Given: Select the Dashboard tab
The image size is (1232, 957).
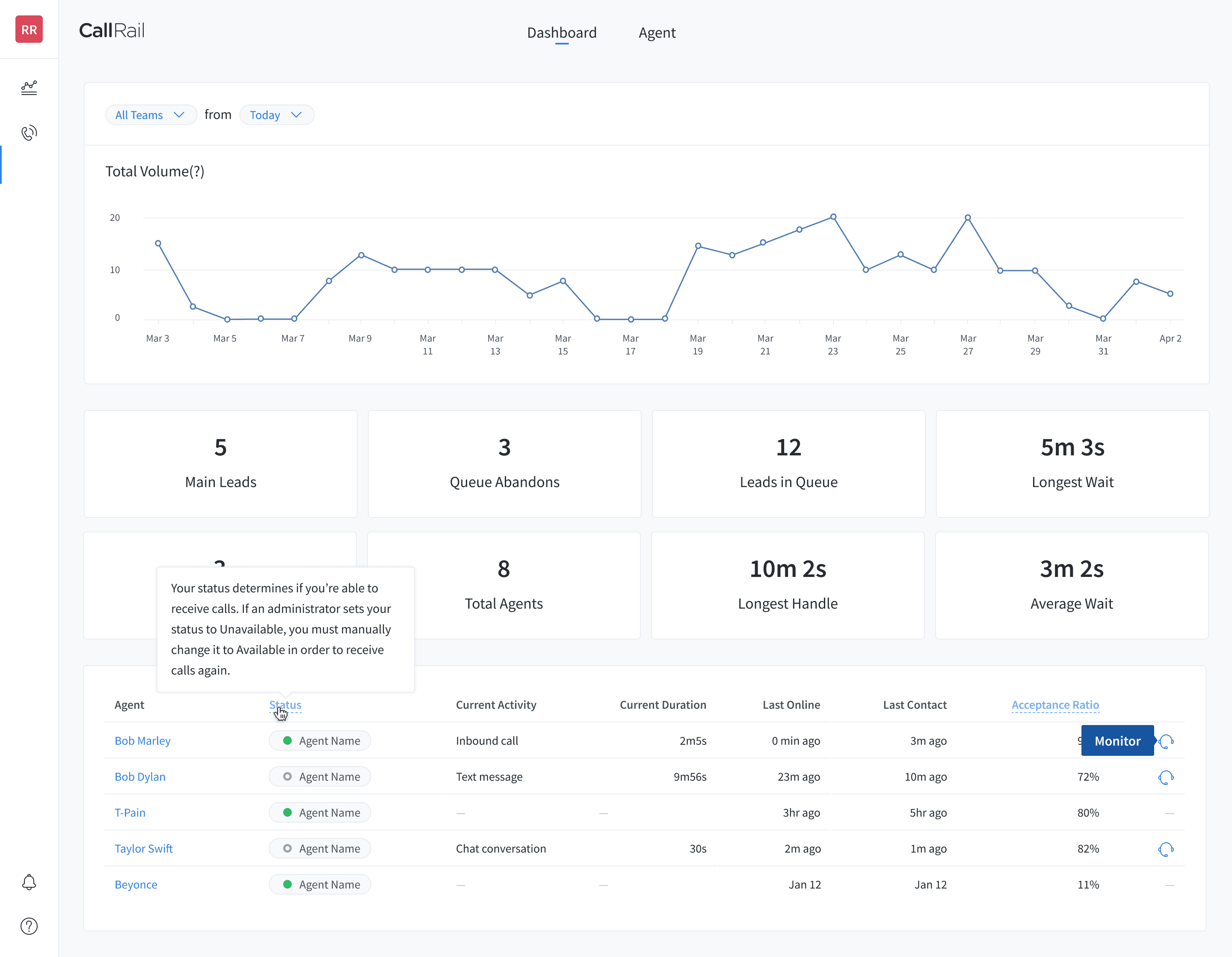Looking at the screenshot, I should [561, 33].
